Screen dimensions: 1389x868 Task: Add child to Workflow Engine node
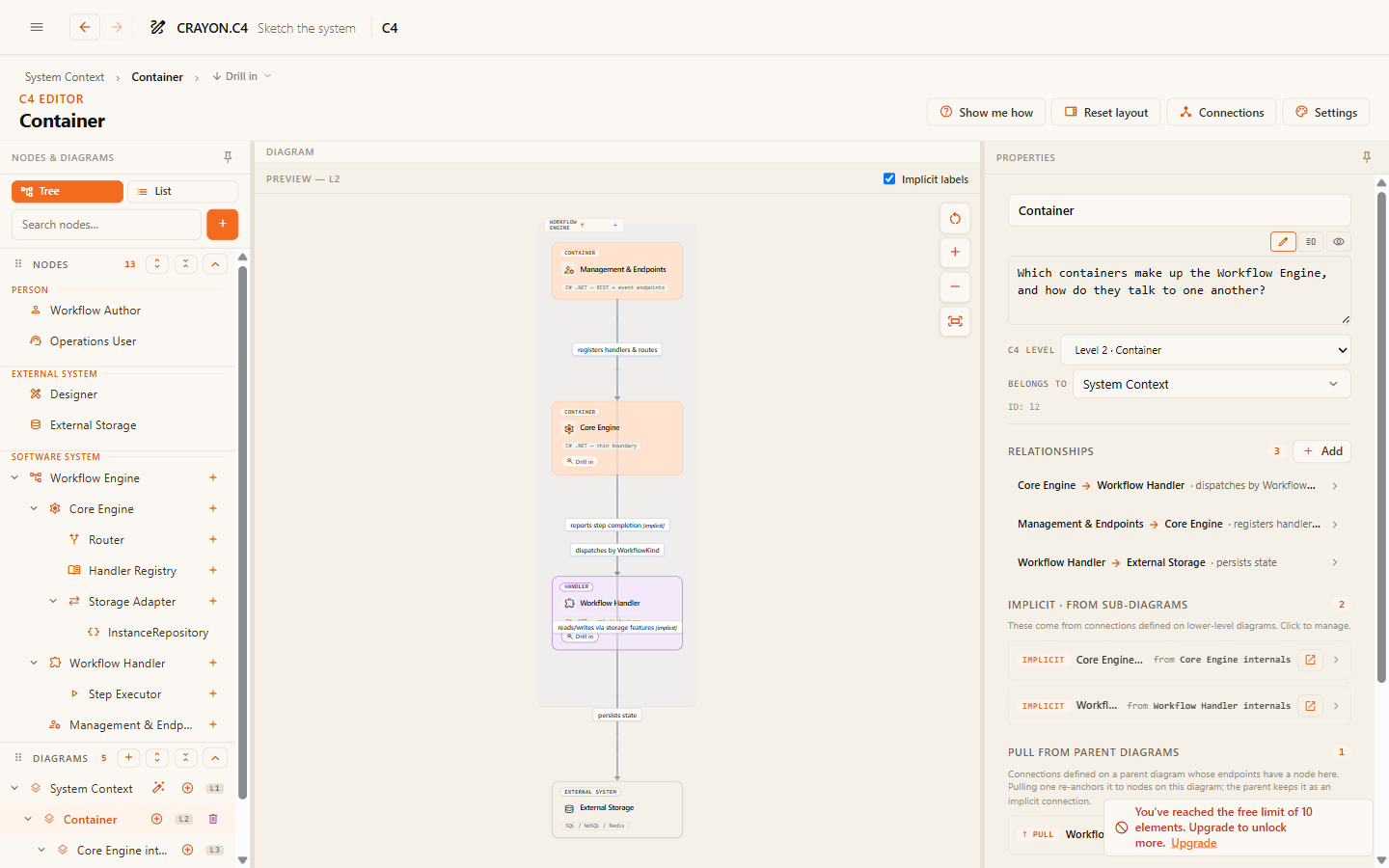(213, 477)
